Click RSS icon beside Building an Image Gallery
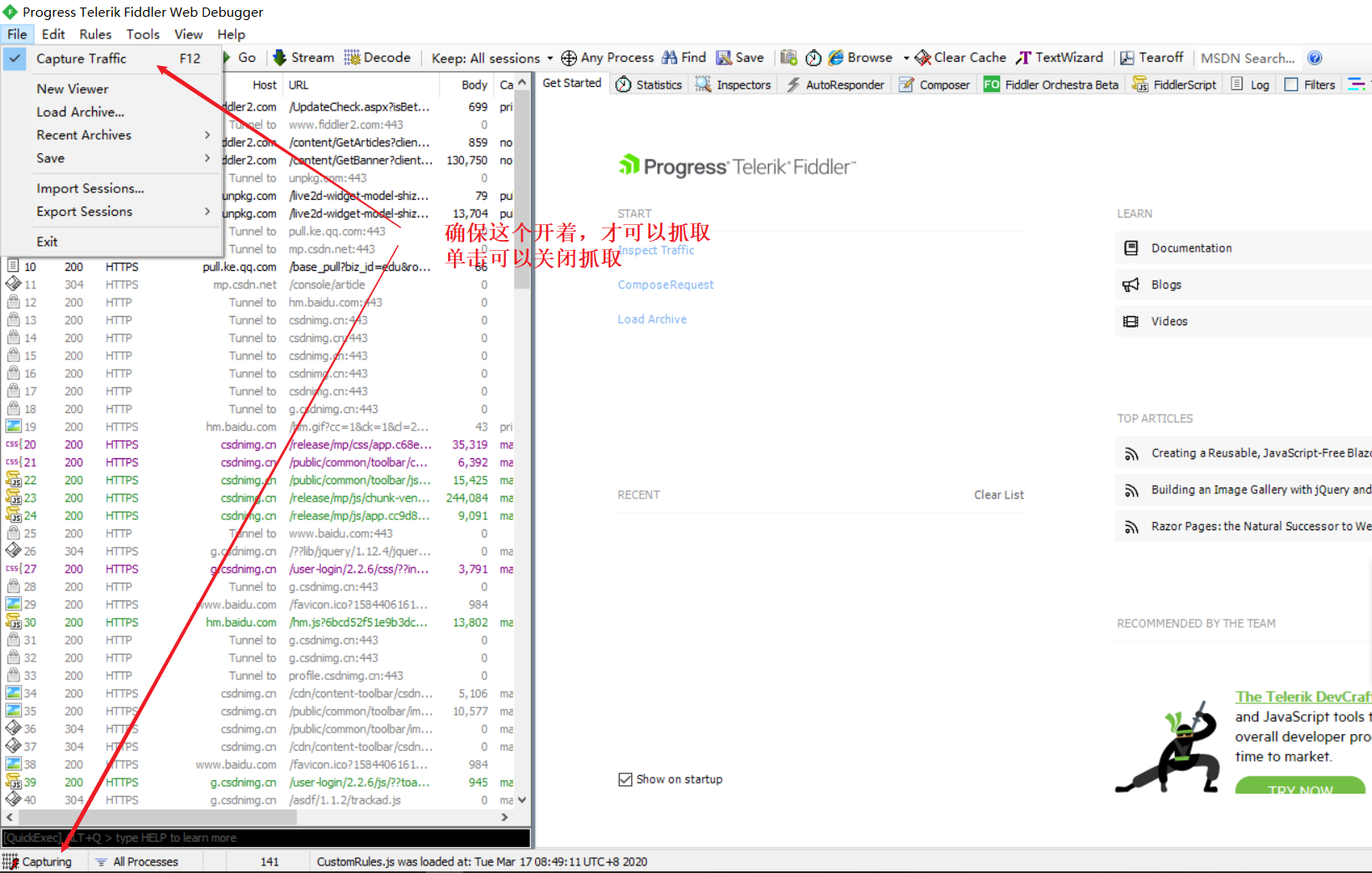The image size is (1372, 873). click(x=1131, y=491)
